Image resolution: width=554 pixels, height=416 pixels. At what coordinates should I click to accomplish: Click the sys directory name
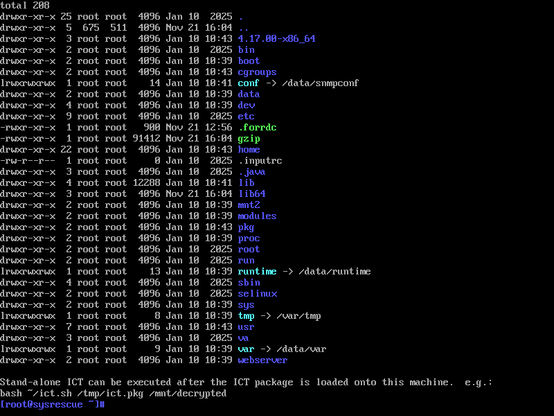[x=246, y=305]
